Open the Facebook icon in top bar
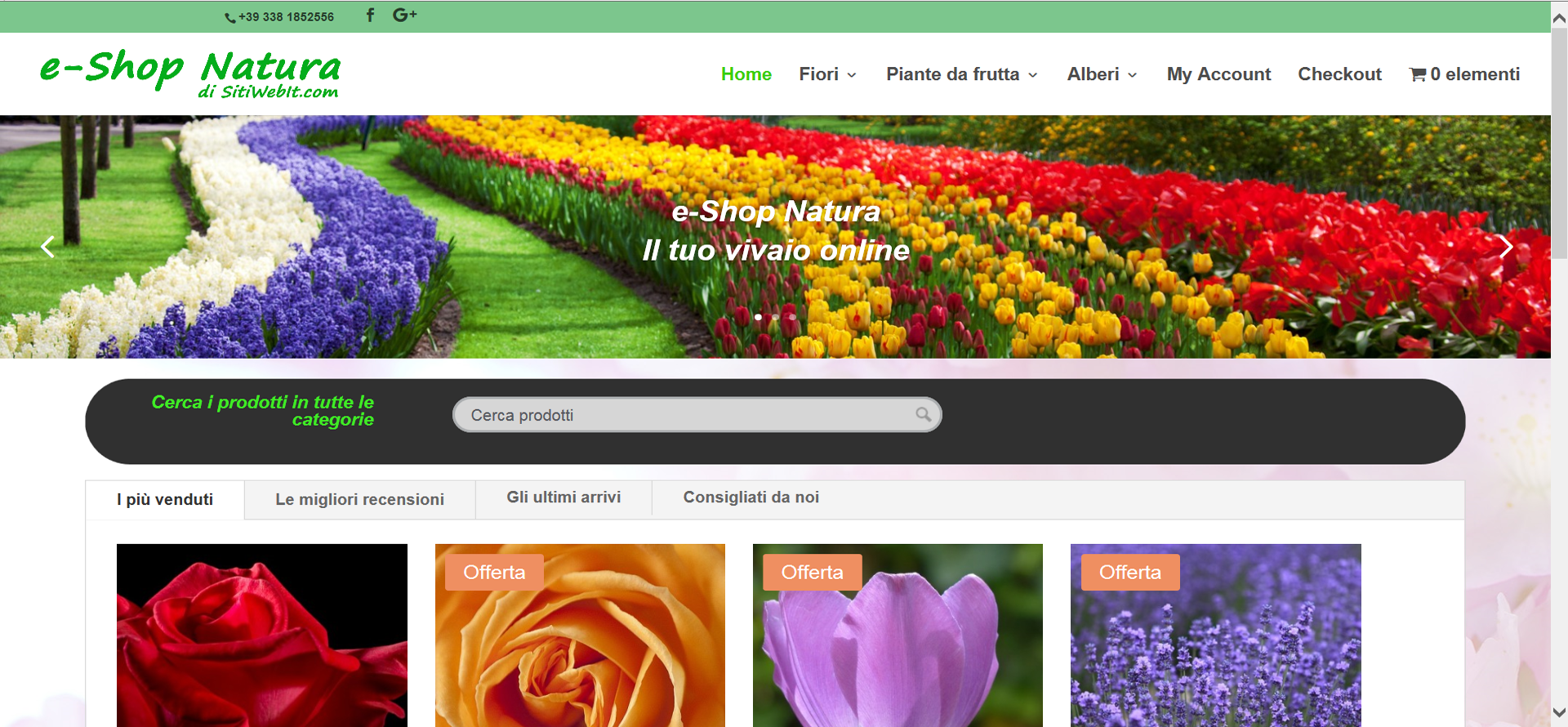Screen dimensions: 1568x727 pyautogui.click(x=371, y=15)
